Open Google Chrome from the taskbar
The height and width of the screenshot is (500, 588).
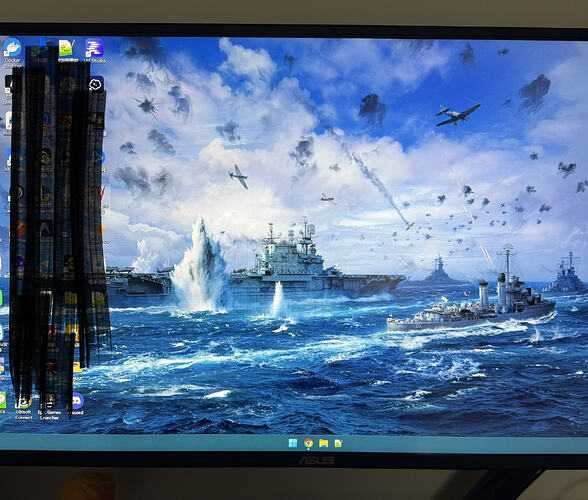[308, 443]
